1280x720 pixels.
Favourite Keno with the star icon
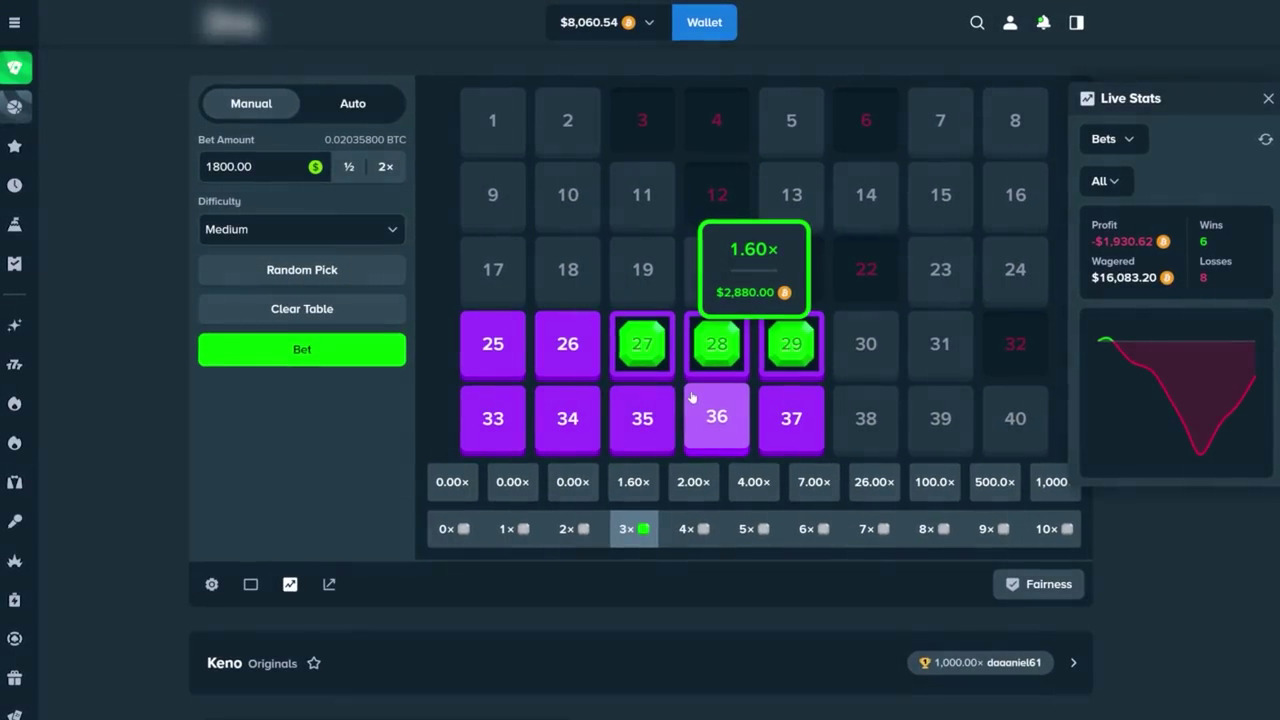[314, 663]
